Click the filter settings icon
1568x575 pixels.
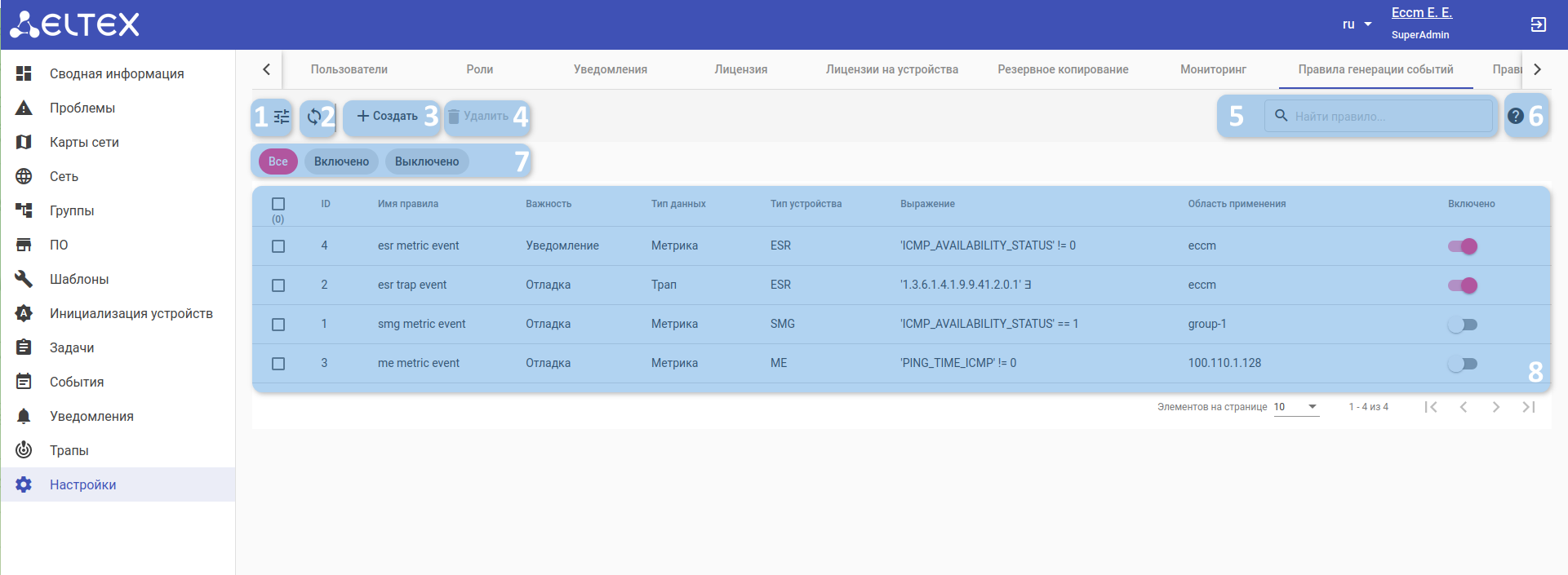coord(281,117)
